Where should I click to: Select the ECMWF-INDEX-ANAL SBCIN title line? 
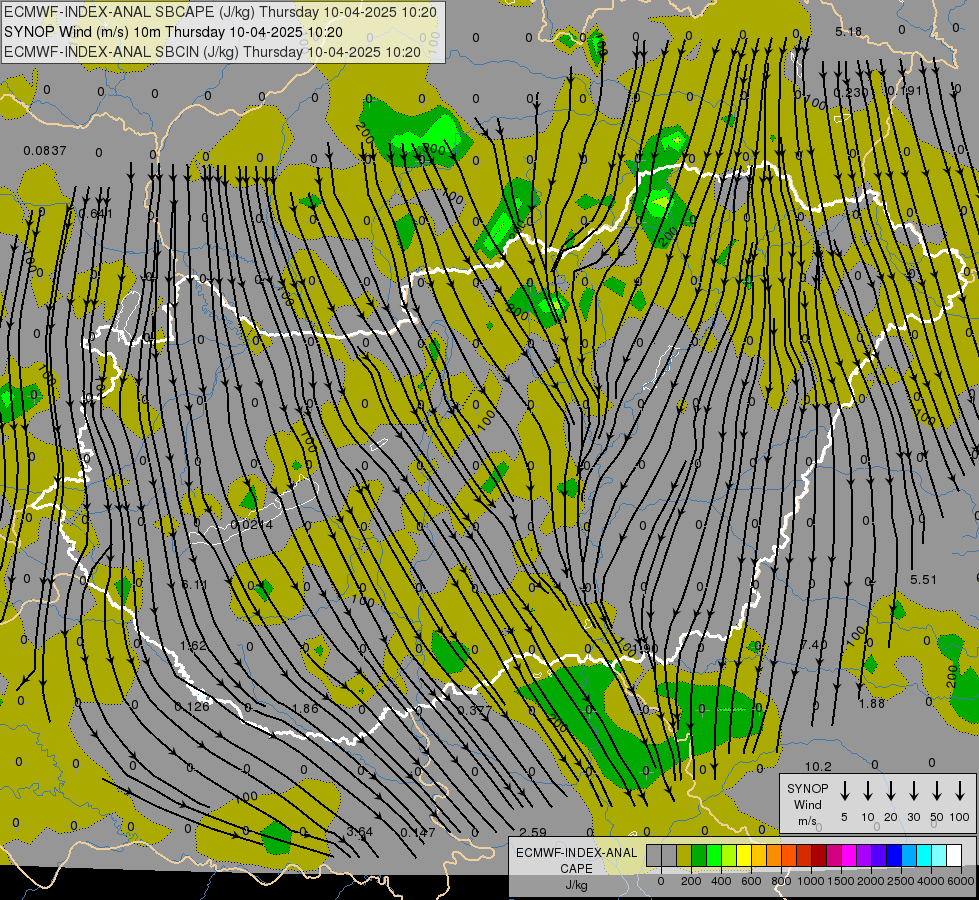213,52
